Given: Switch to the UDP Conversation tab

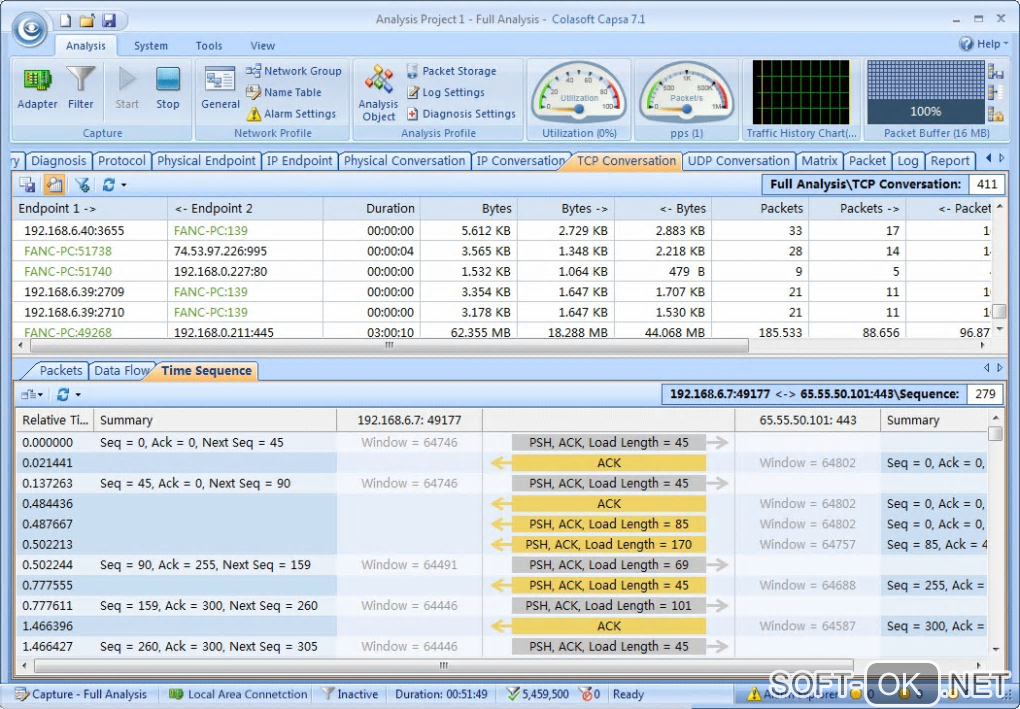Looking at the screenshot, I should pos(738,161).
